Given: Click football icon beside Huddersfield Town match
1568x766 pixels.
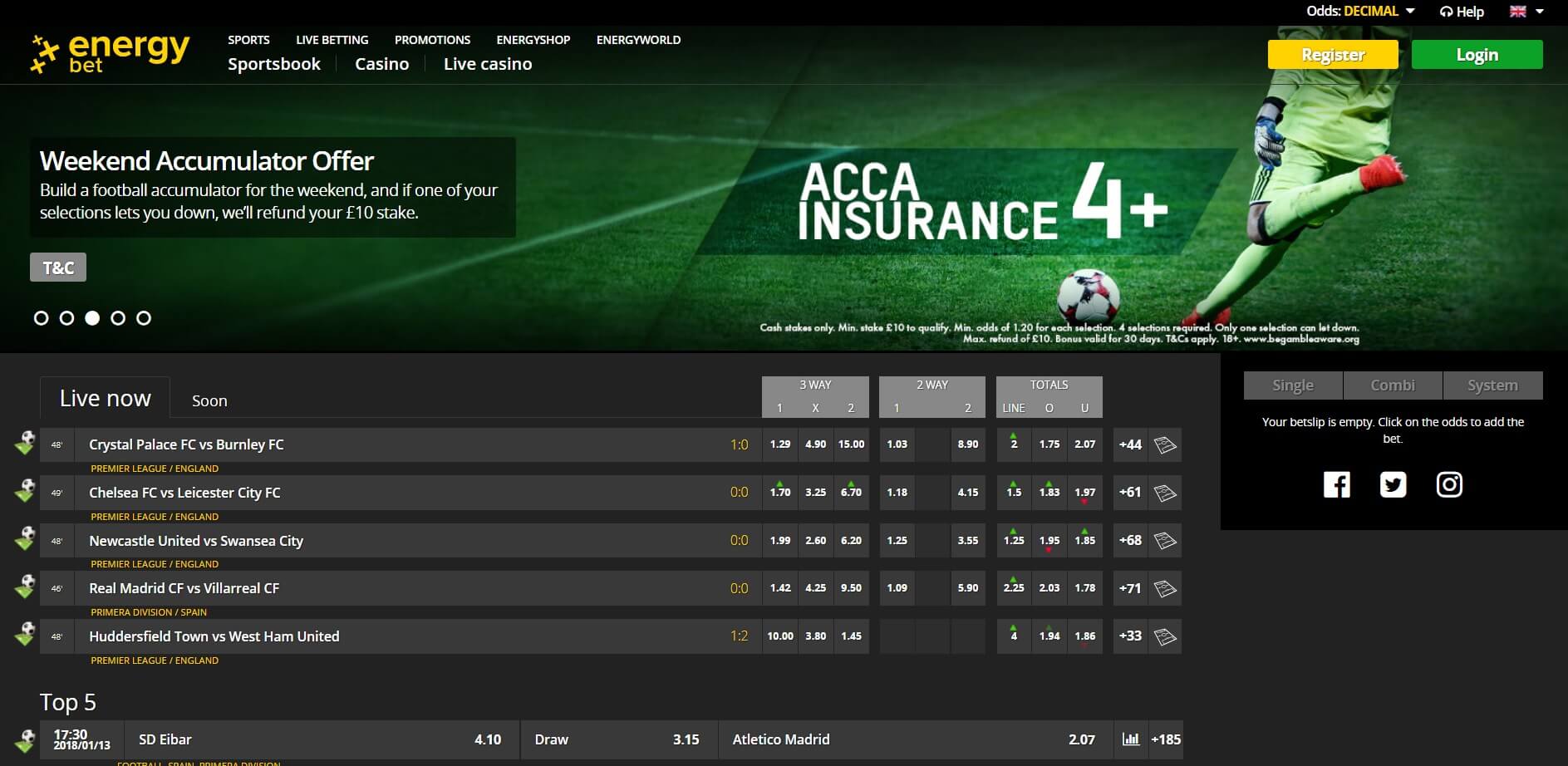Looking at the screenshot, I should (25, 635).
